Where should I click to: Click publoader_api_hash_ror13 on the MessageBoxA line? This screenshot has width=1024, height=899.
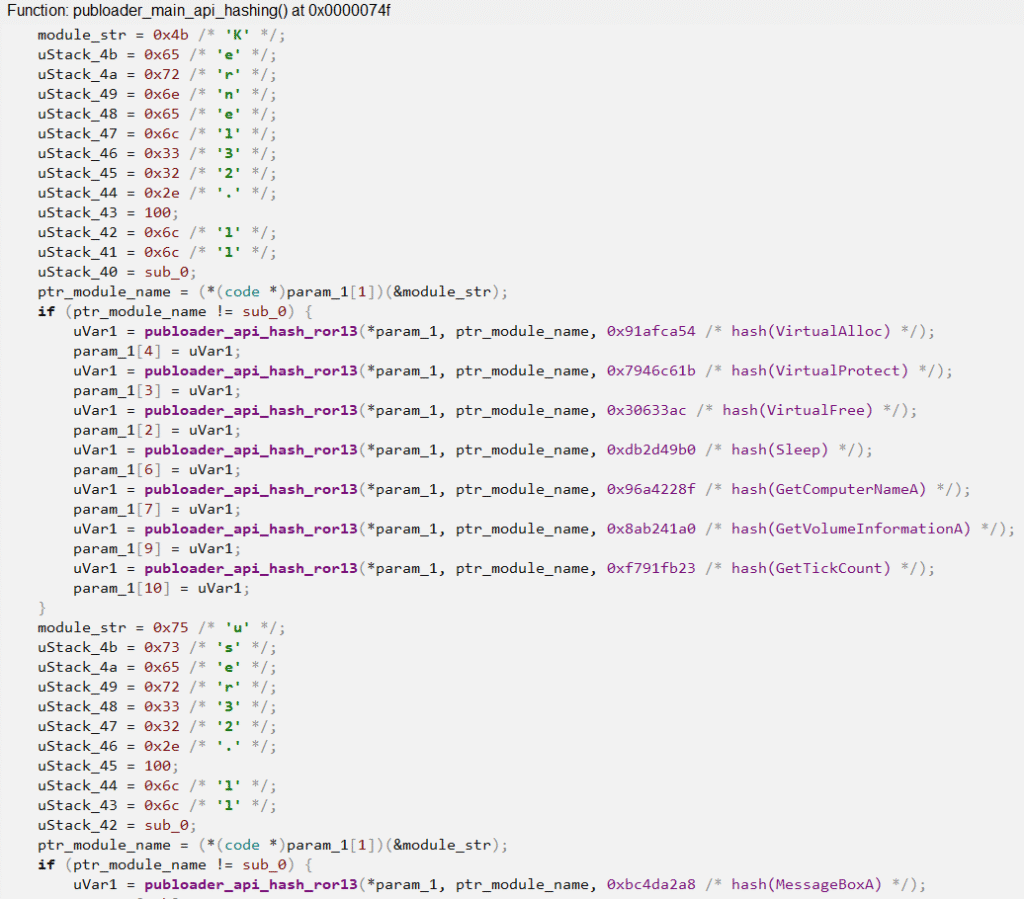point(250,884)
